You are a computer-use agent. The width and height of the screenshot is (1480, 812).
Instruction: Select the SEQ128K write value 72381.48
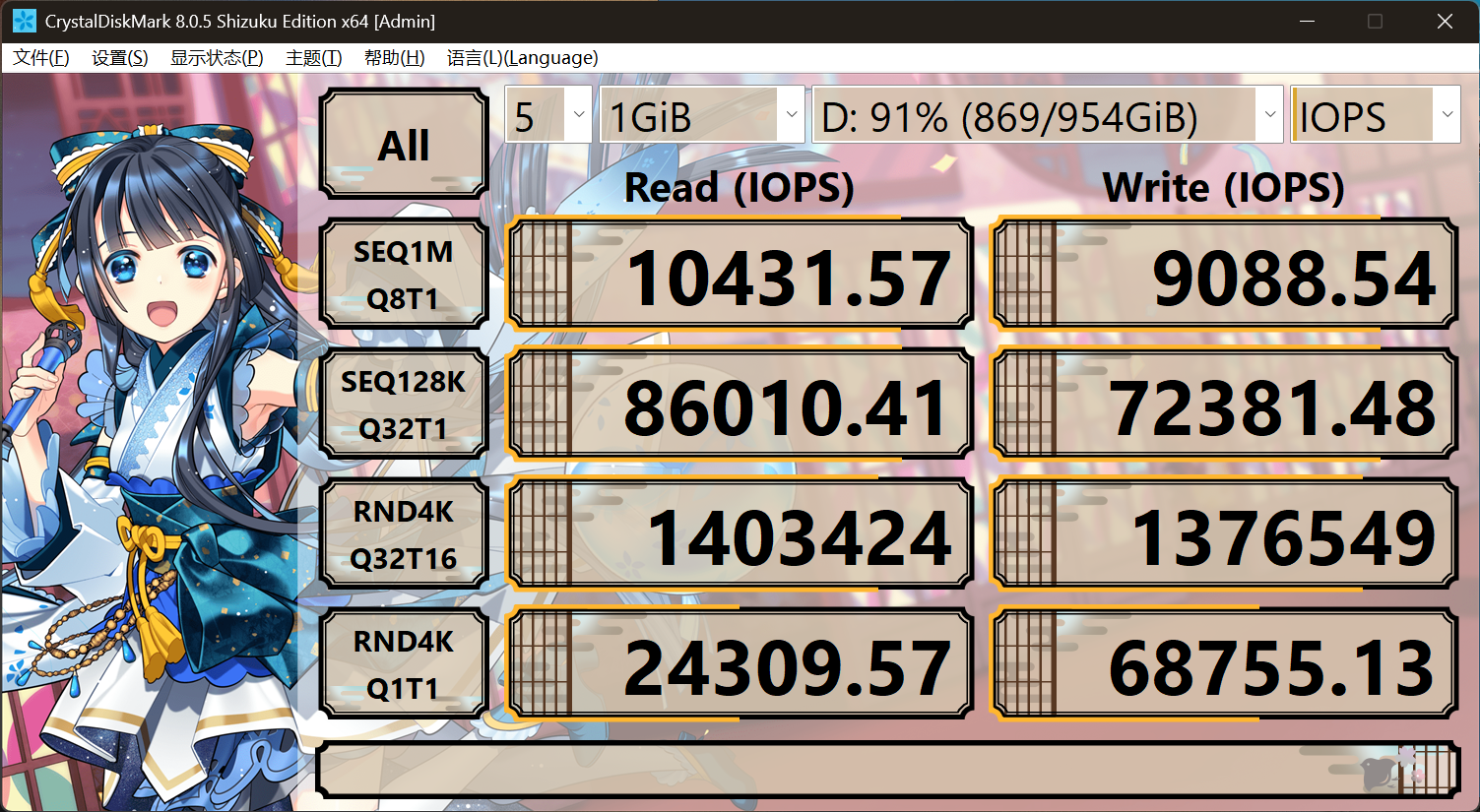[1224, 405]
